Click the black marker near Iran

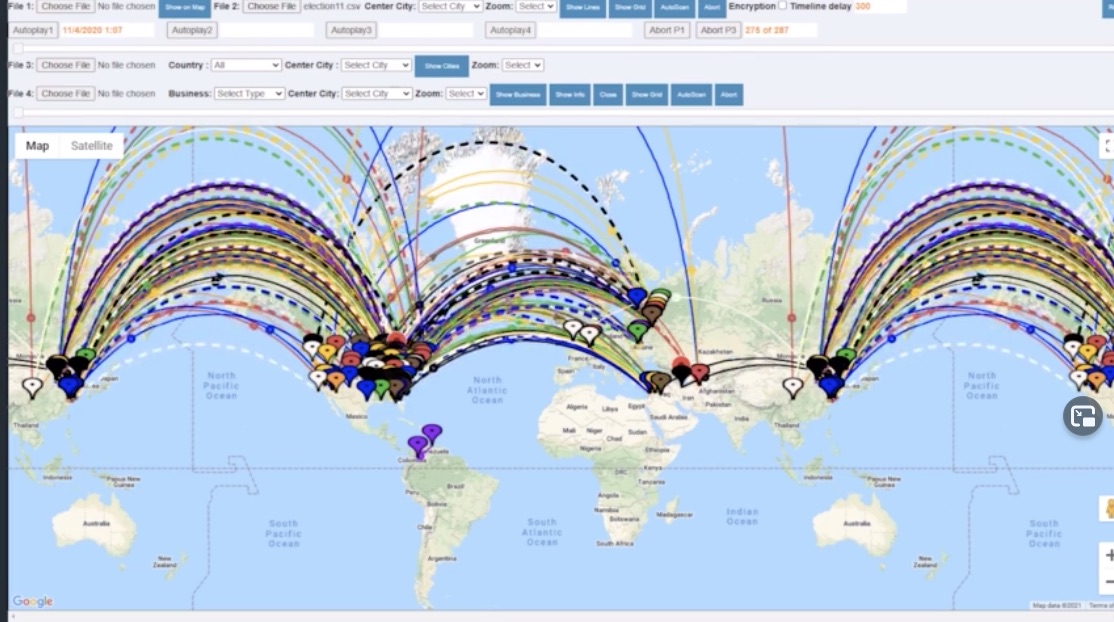coord(682,372)
